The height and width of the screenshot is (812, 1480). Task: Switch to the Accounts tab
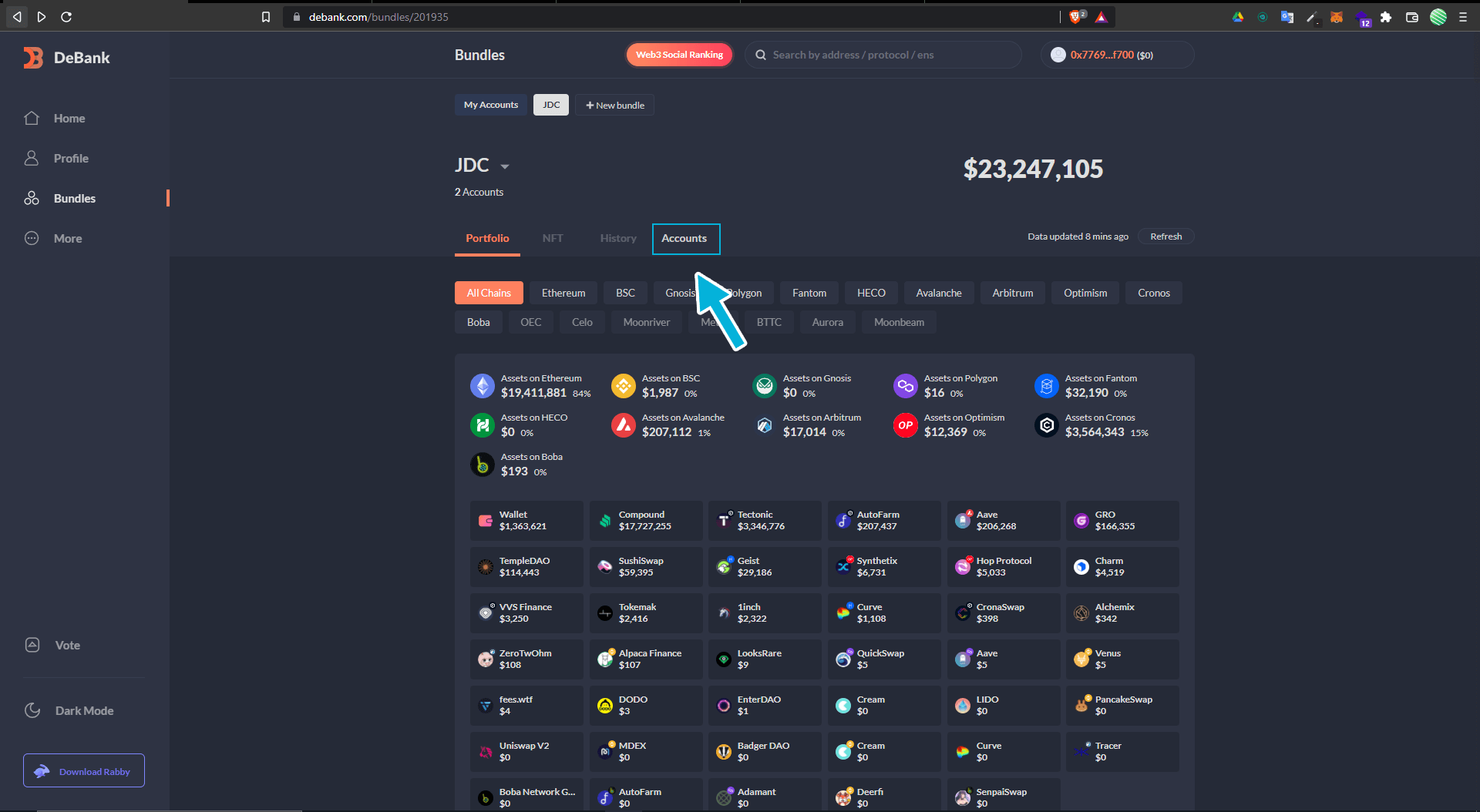click(684, 238)
